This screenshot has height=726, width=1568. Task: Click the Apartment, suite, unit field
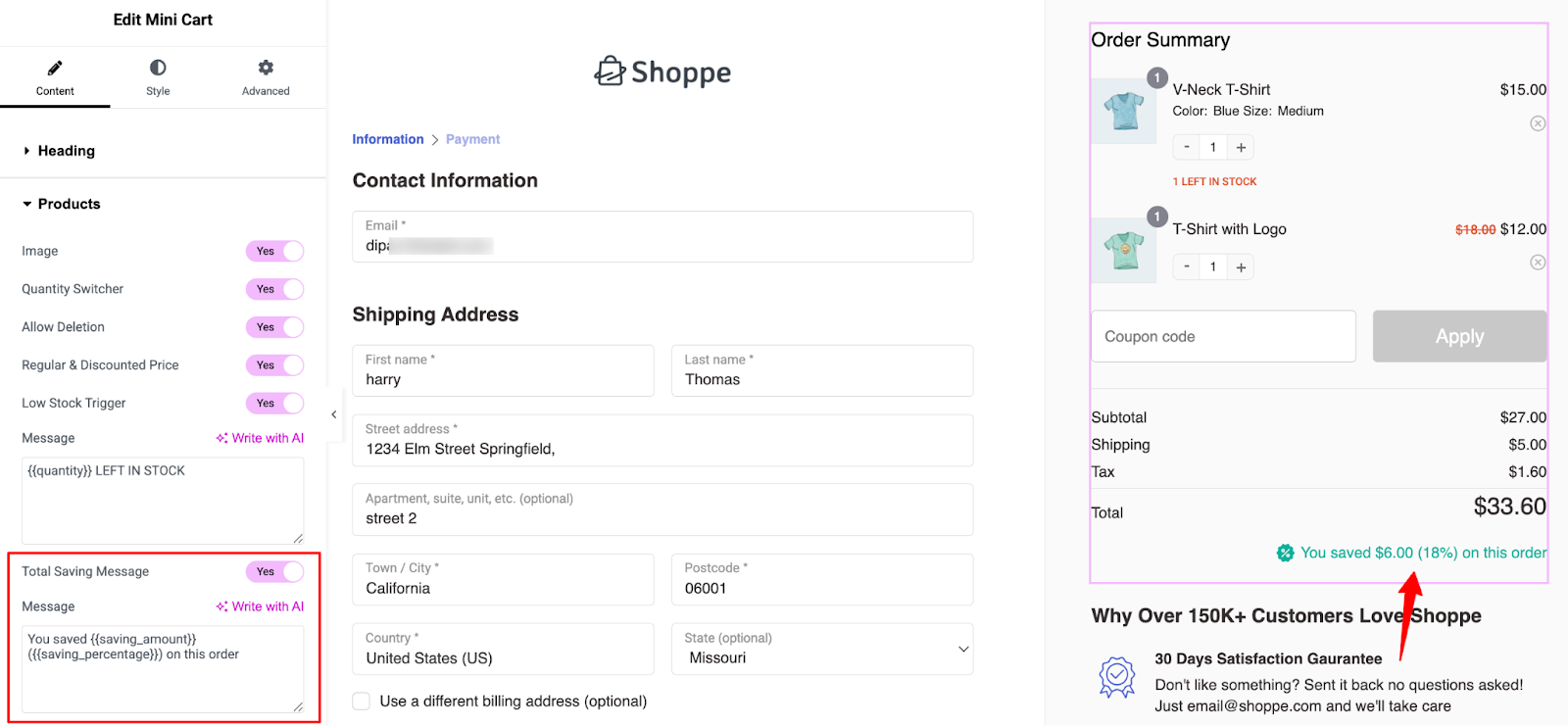[662, 509]
